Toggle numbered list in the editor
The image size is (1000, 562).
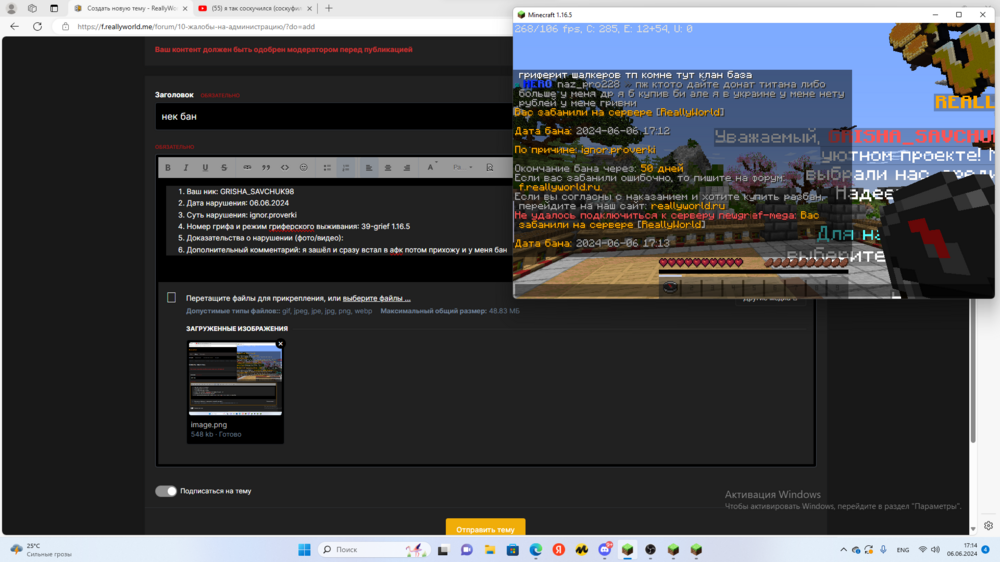point(346,168)
